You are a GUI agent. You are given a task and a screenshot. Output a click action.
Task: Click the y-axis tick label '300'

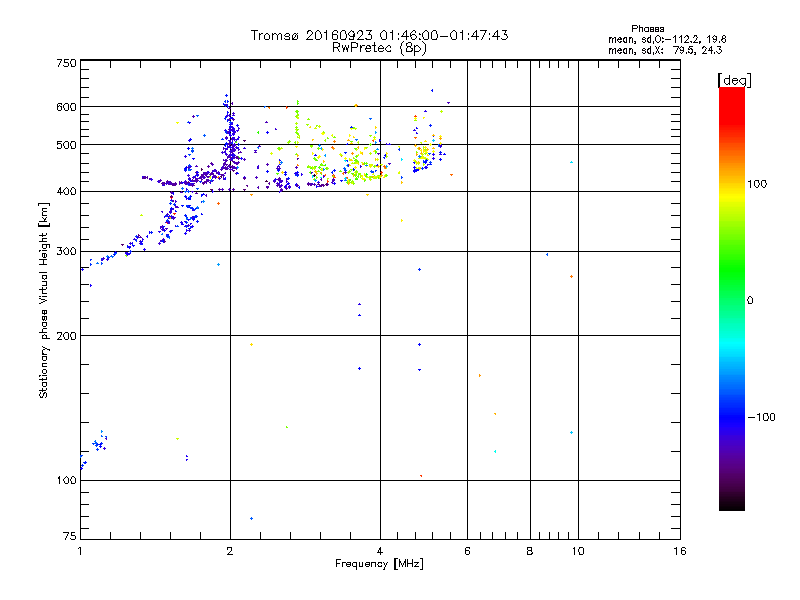[66, 251]
